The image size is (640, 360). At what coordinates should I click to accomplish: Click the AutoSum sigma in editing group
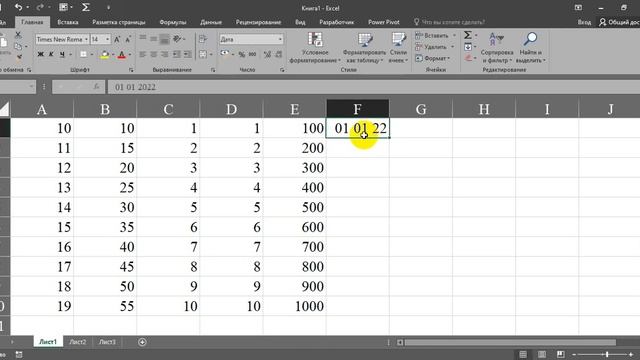pyautogui.click(x=468, y=35)
